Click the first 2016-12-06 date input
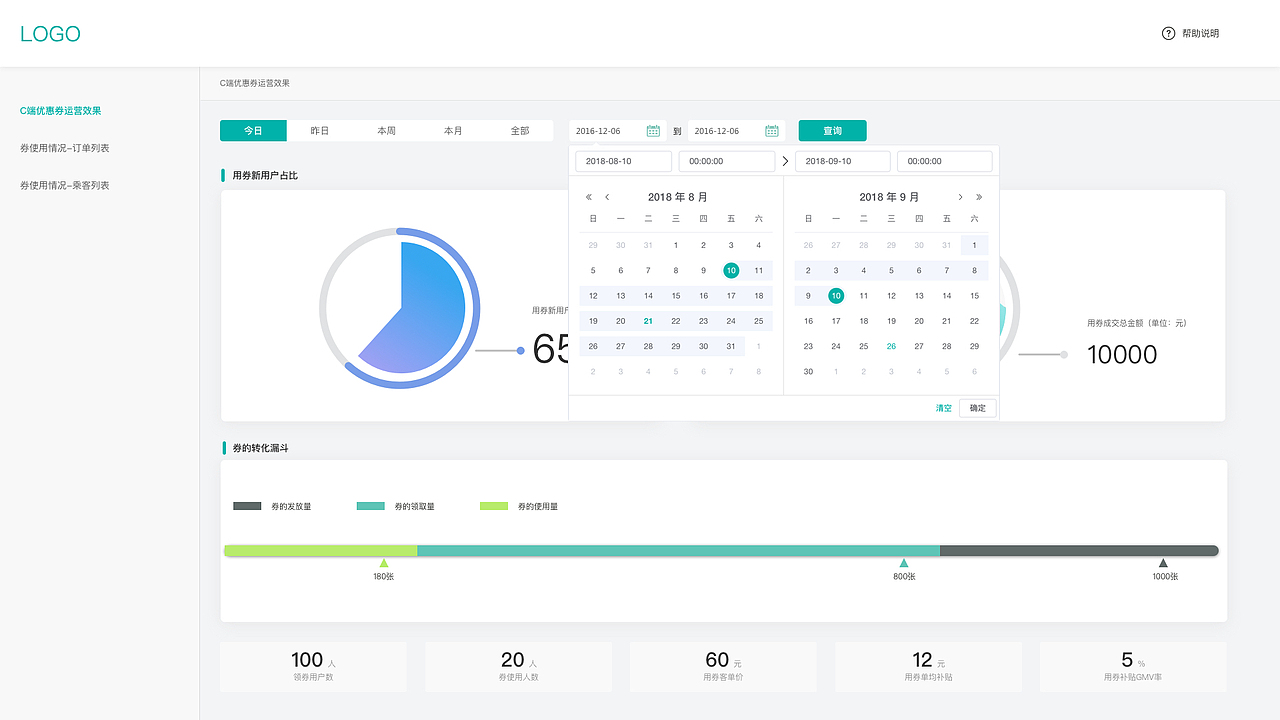The image size is (1280, 720). 618,131
